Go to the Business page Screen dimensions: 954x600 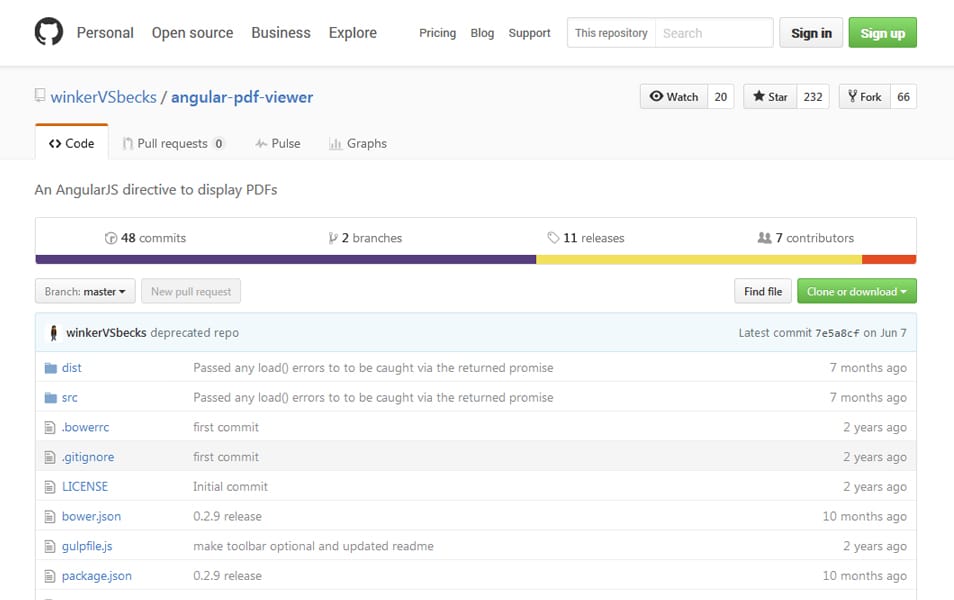click(281, 33)
